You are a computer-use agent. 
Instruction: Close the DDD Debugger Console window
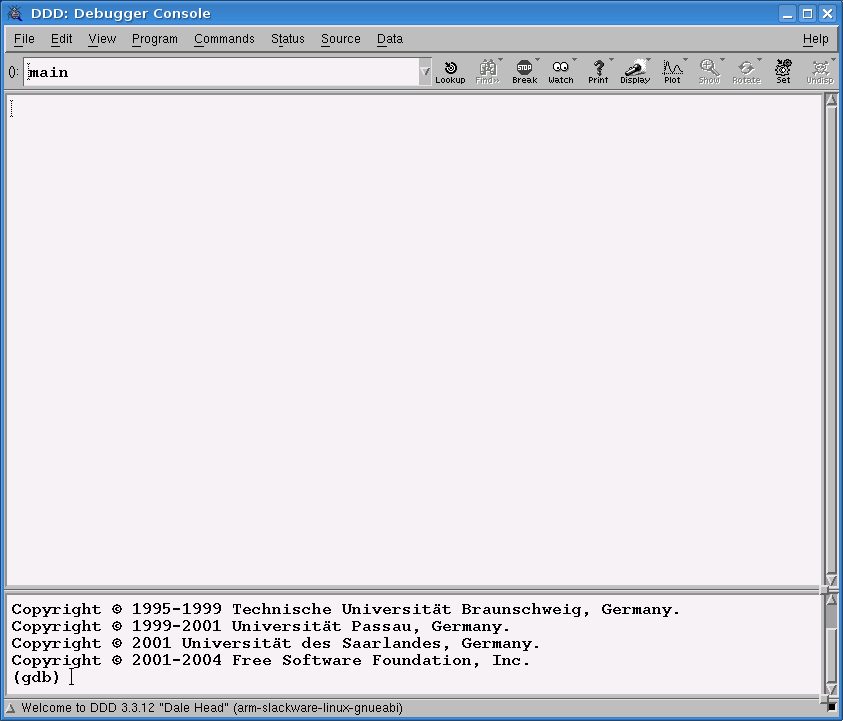click(828, 13)
